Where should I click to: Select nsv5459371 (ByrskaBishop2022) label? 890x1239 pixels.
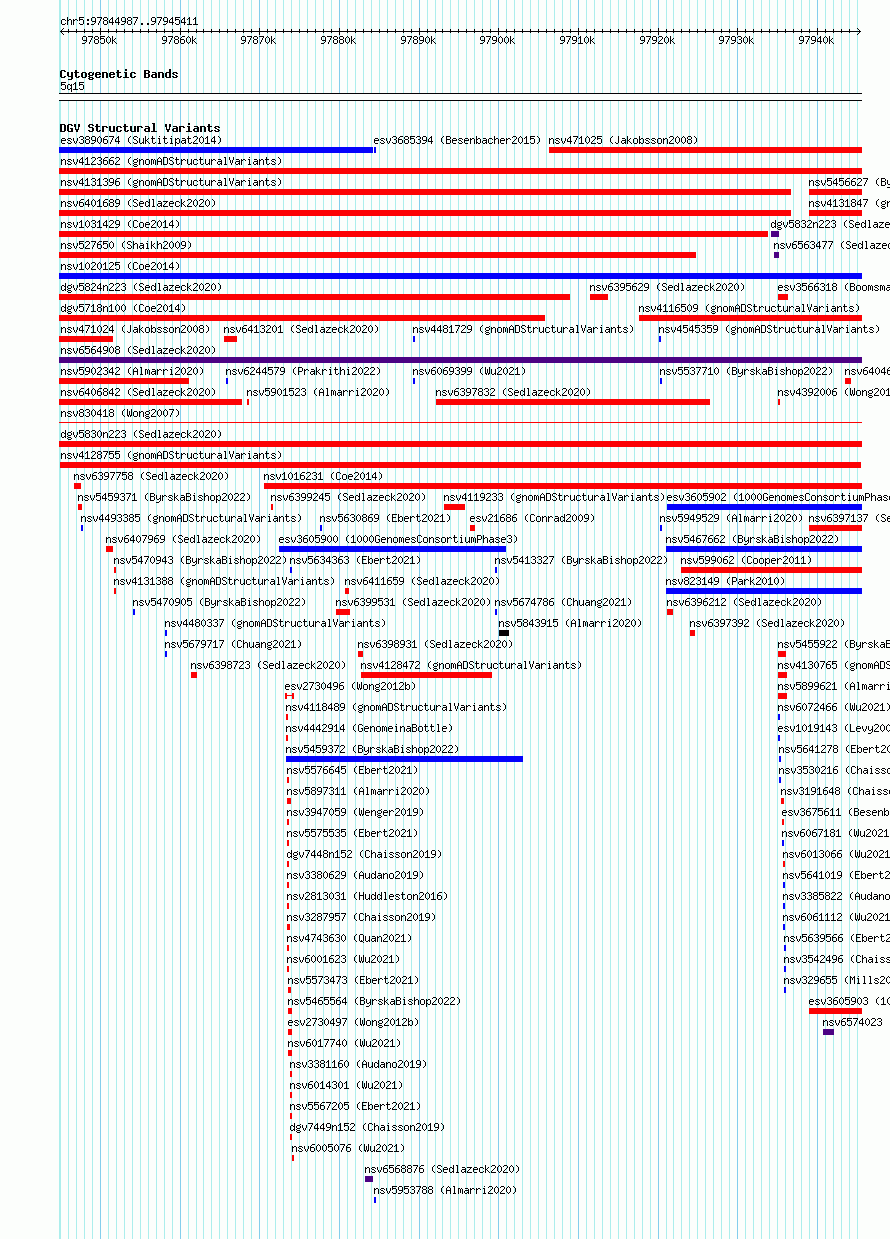tap(165, 497)
